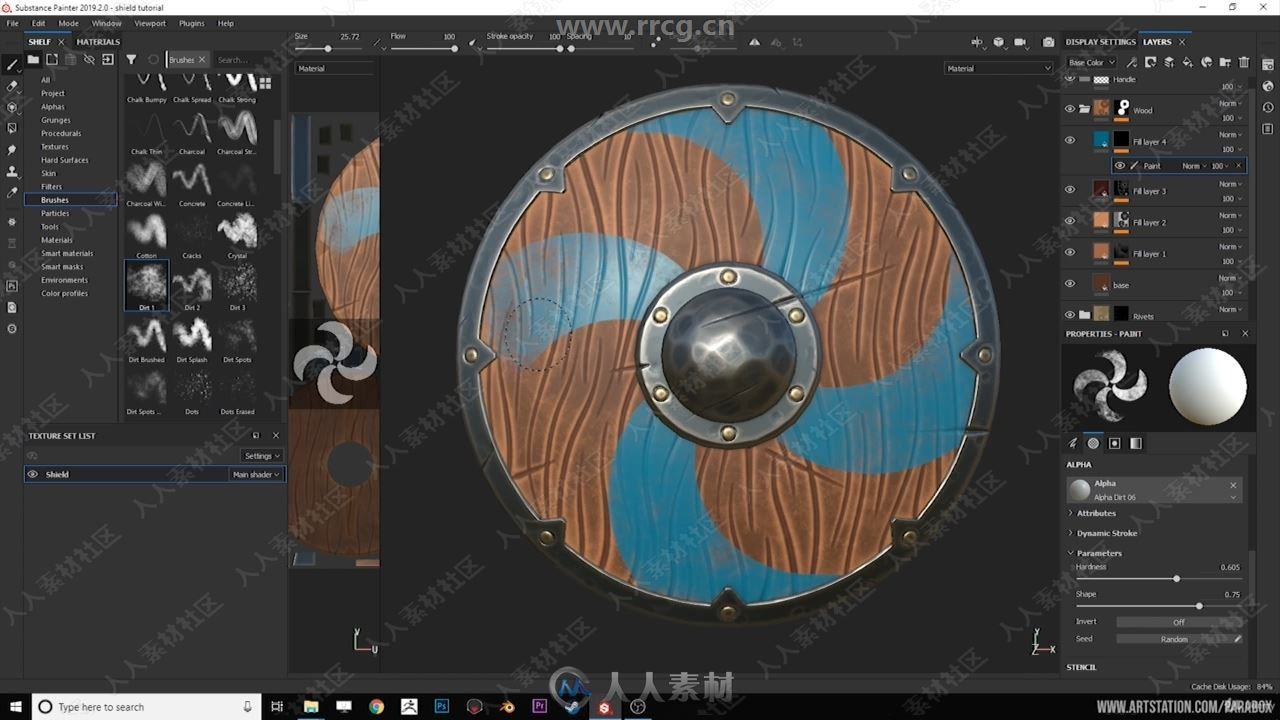This screenshot has width=1280, height=720.
Task: Toggle visibility of Shield texture set
Action: pos(32,474)
